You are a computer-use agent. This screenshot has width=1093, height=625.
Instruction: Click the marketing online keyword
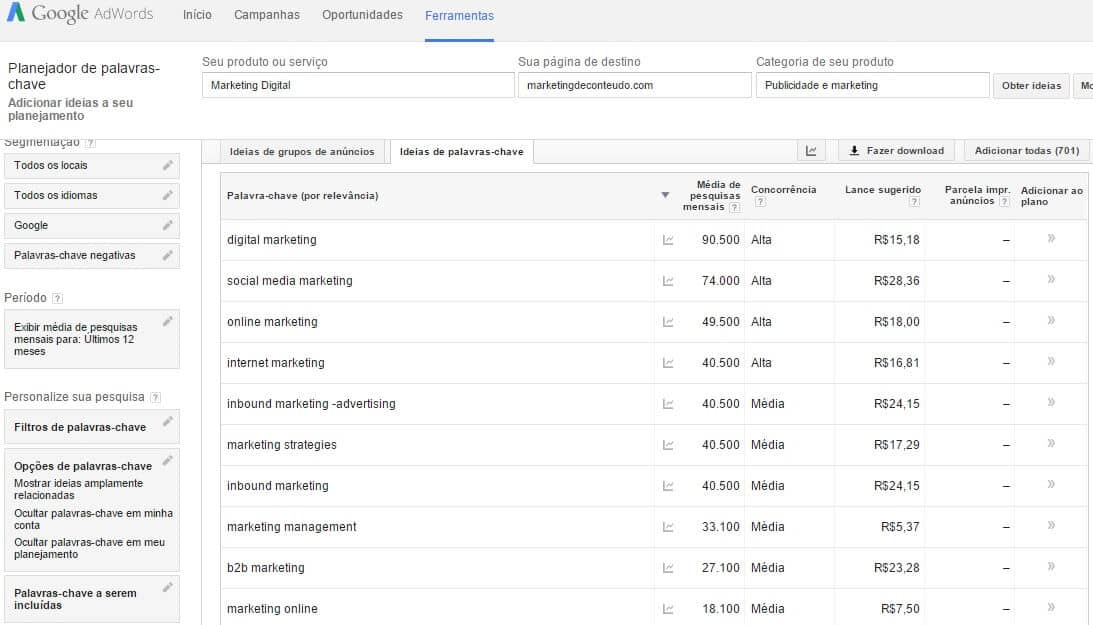click(x=272, y=609)
